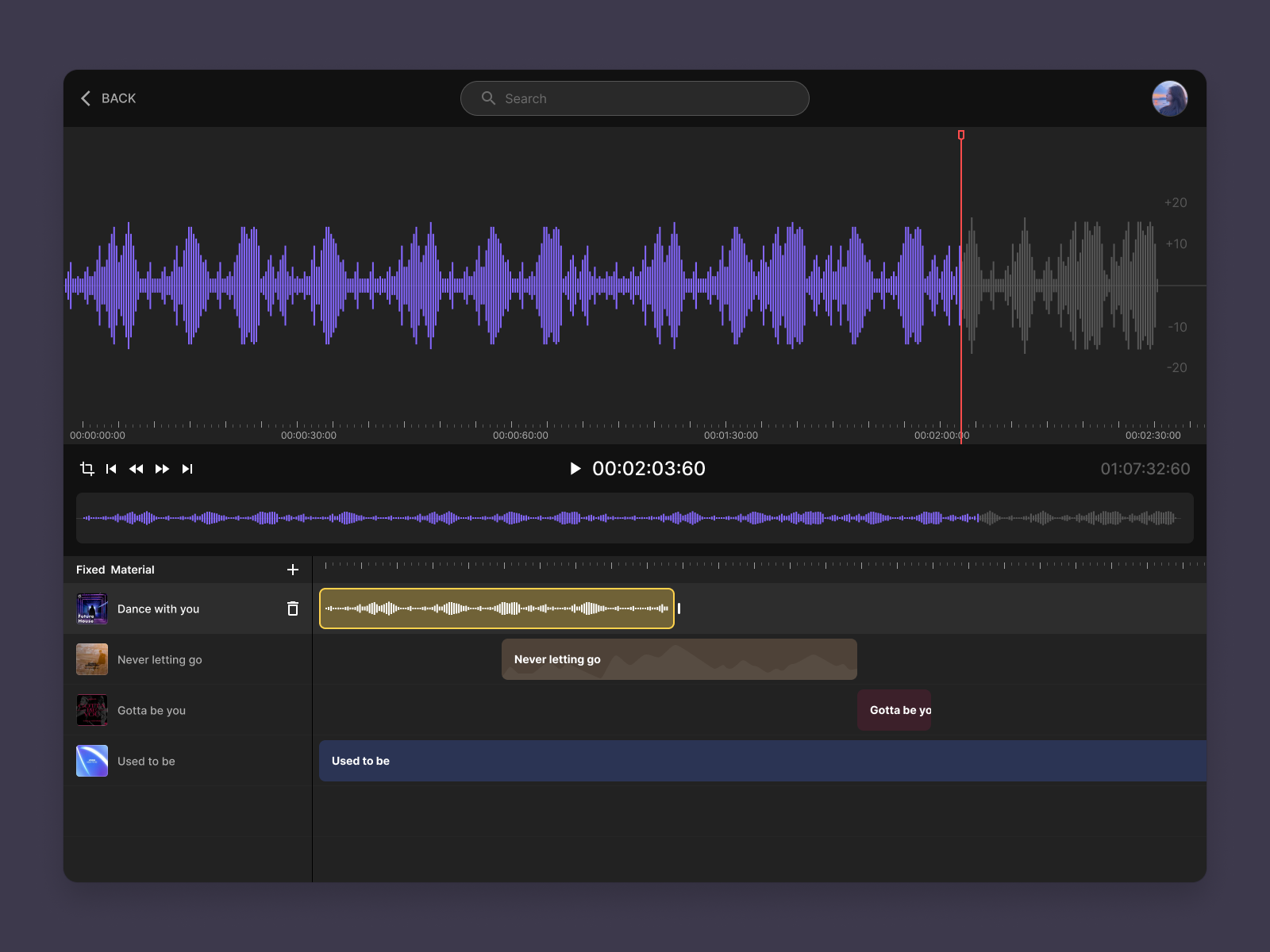Open the "Never letting go" track entry
This screenshot has width=1270, height=952.
(160, 659)
